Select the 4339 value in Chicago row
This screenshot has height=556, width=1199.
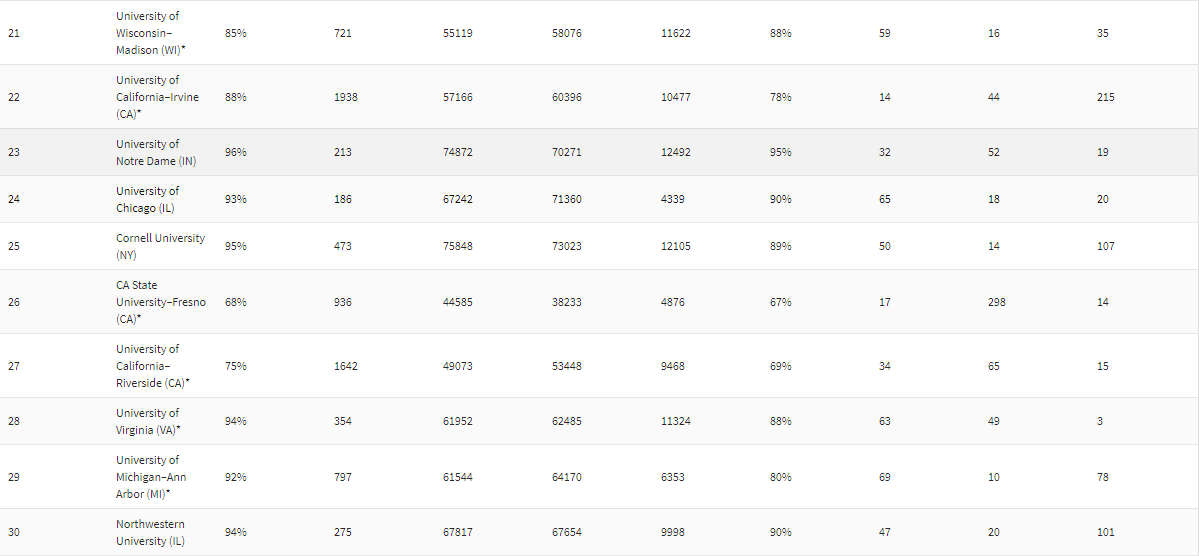click(x=673, y=199)
